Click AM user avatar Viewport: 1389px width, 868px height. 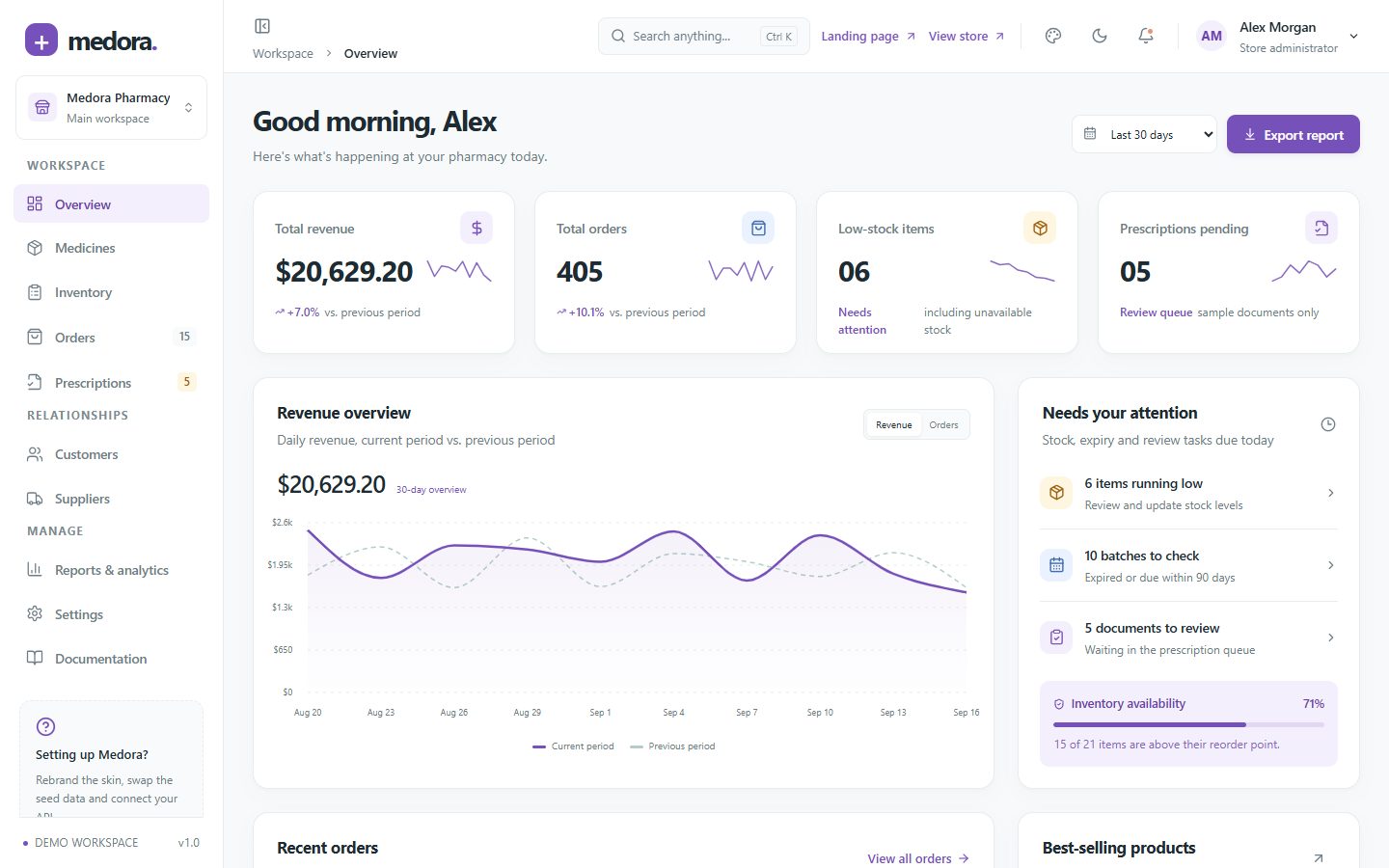[x=1212, y=37]
